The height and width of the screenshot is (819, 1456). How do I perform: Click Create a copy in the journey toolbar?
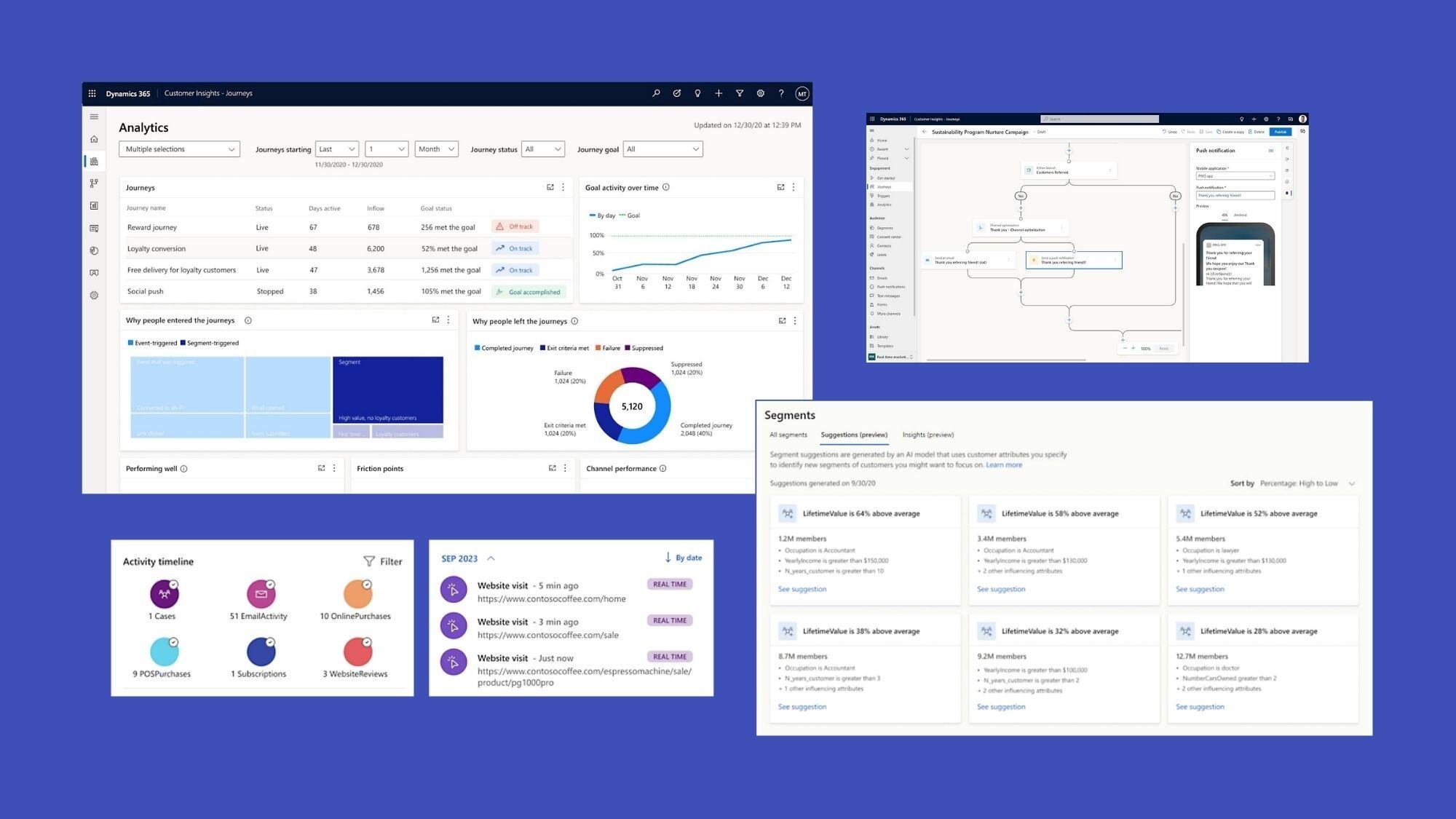(1230, 132)
